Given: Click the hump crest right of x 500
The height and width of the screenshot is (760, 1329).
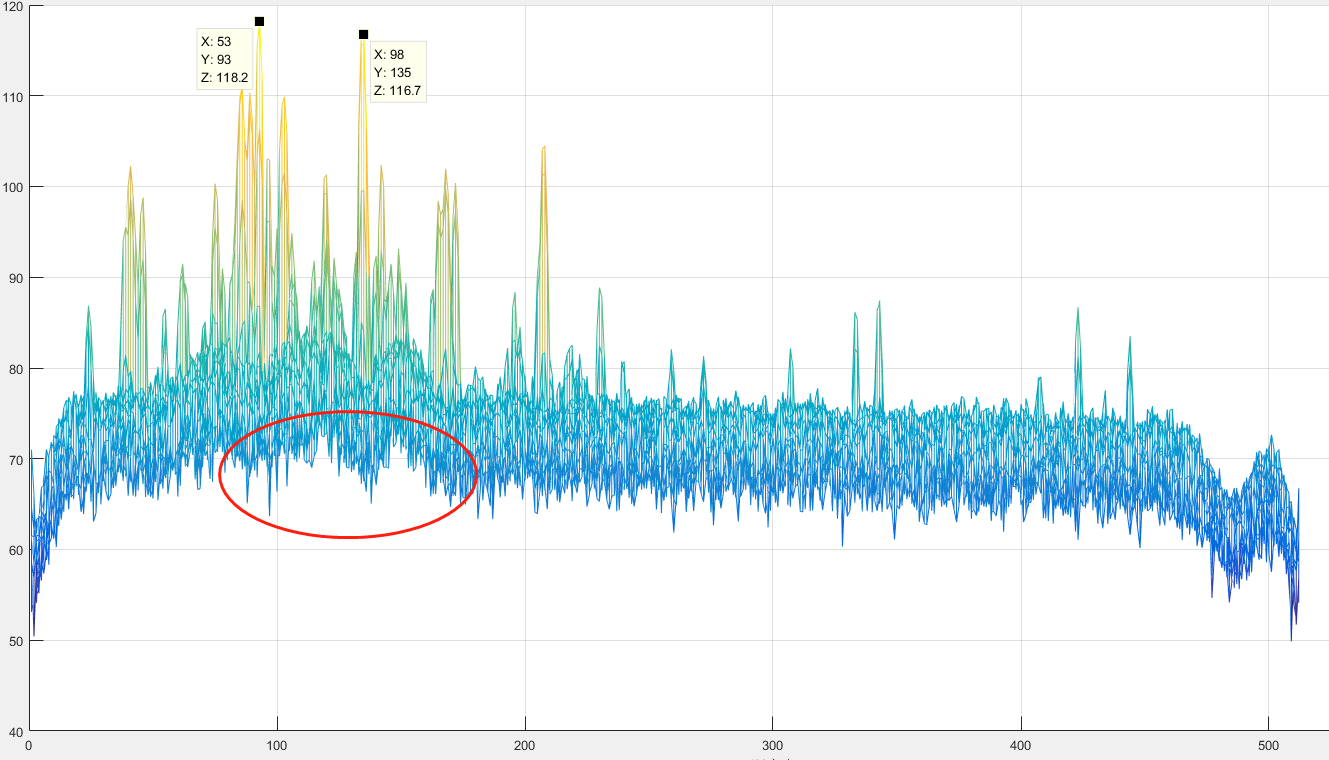Looking at the screenshot, I should pos(1271,437).
